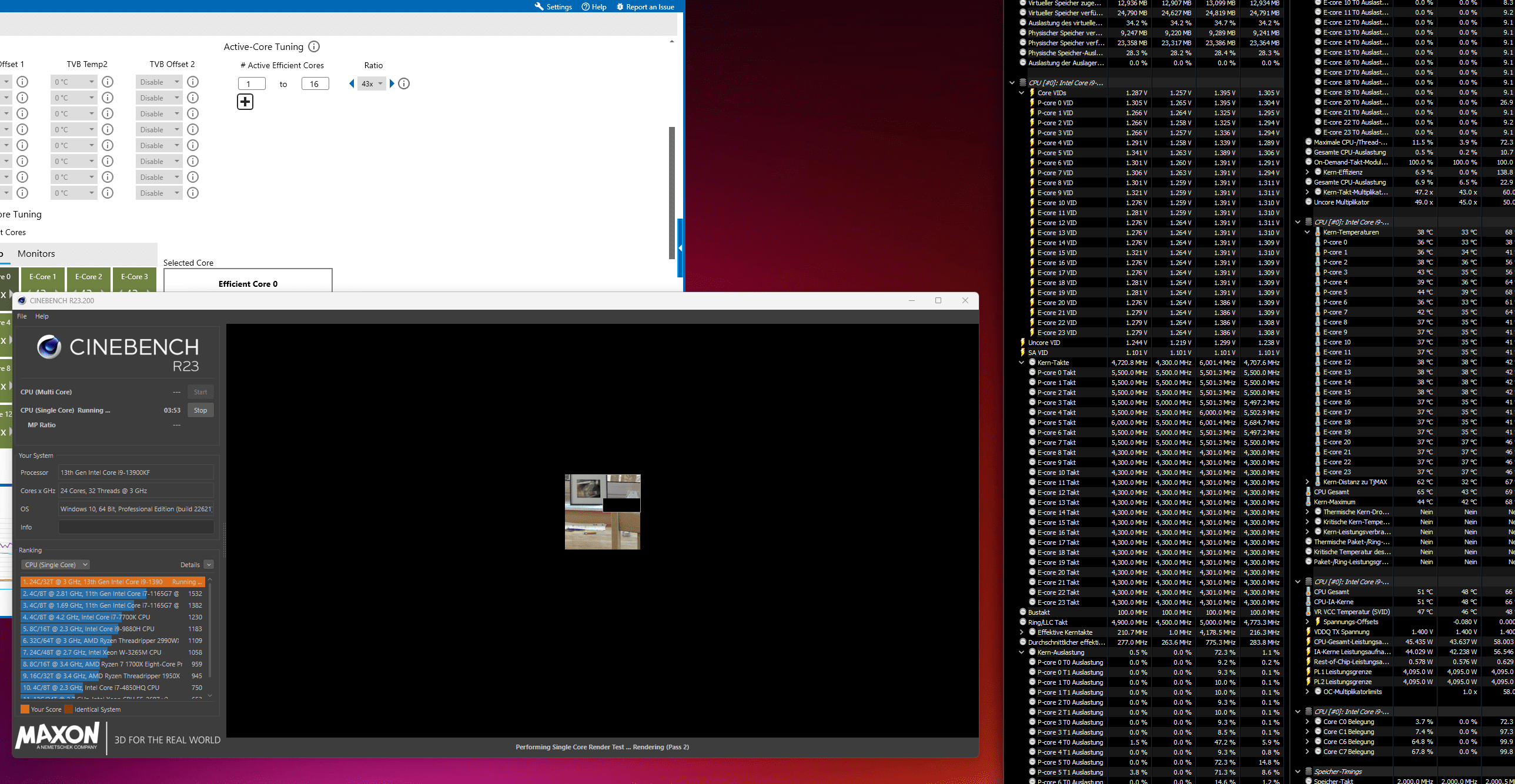Select E-Core 1 tile in XTU
The image size is (1515, 784).
click(43, 279)
